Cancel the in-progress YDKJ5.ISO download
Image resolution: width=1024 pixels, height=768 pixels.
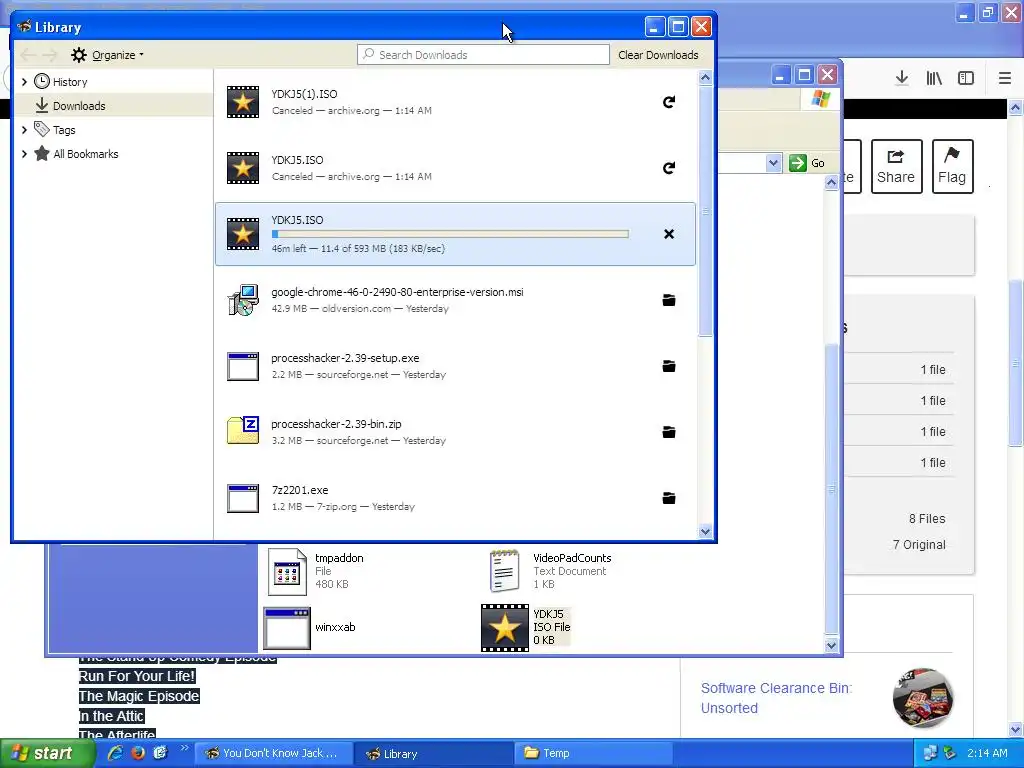(669, 234)
